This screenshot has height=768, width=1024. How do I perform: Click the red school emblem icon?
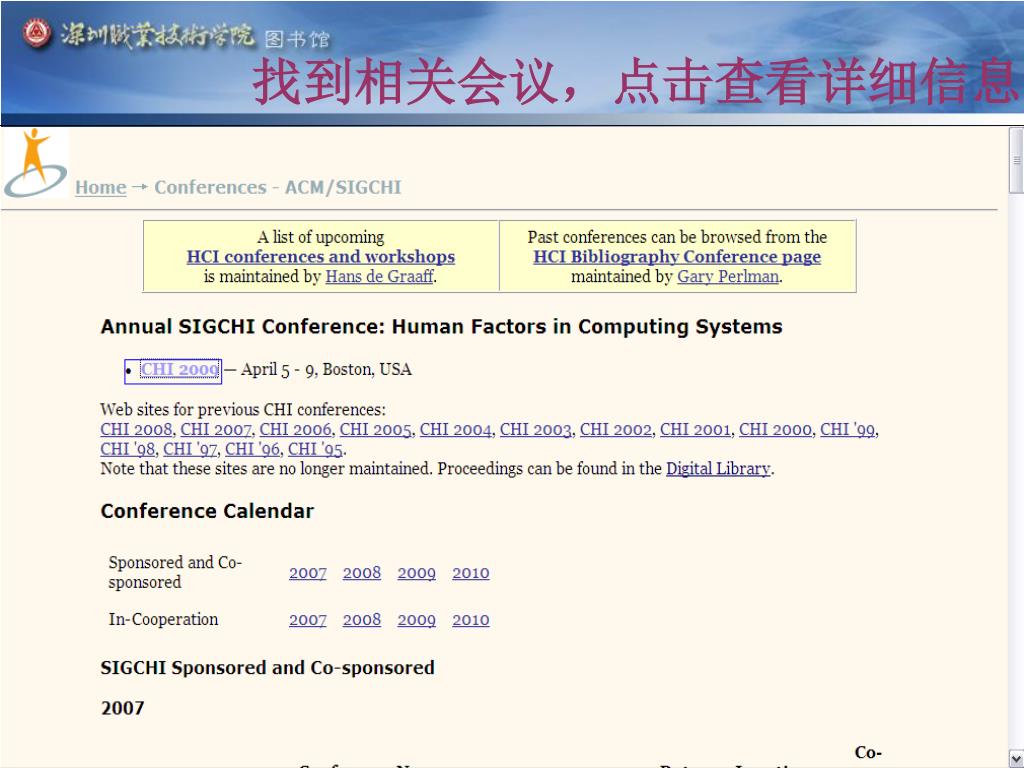(37, 32)
